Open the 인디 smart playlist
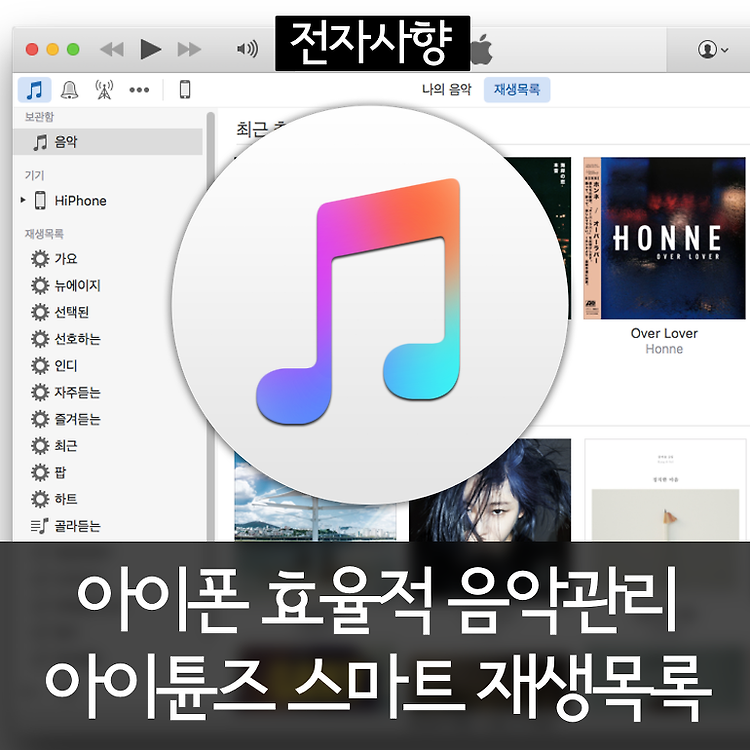The width and height of the screenshot is (750, 750). pyautogui.click(x=66, y=366)
